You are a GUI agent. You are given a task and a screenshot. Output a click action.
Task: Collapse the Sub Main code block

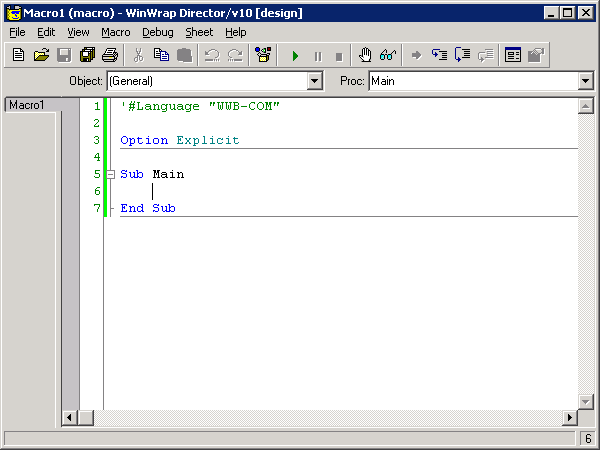[110, 175]
